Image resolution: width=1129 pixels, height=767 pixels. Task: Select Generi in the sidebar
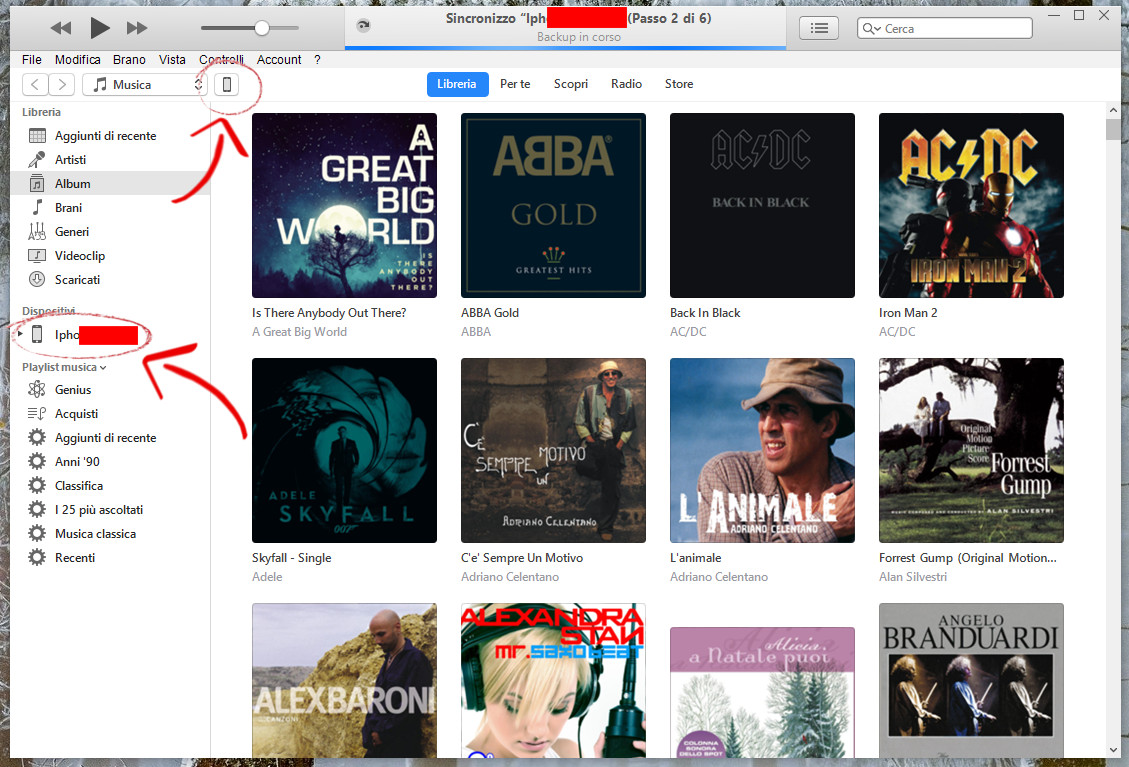[x=110, y=232]
